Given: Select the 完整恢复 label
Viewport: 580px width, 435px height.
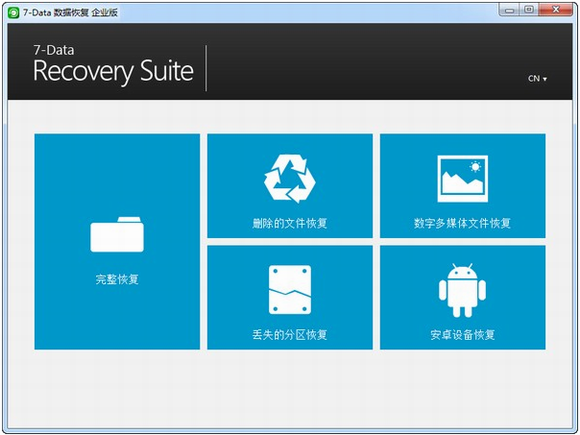Looking at the screenshot, I should tap(117, 279).
